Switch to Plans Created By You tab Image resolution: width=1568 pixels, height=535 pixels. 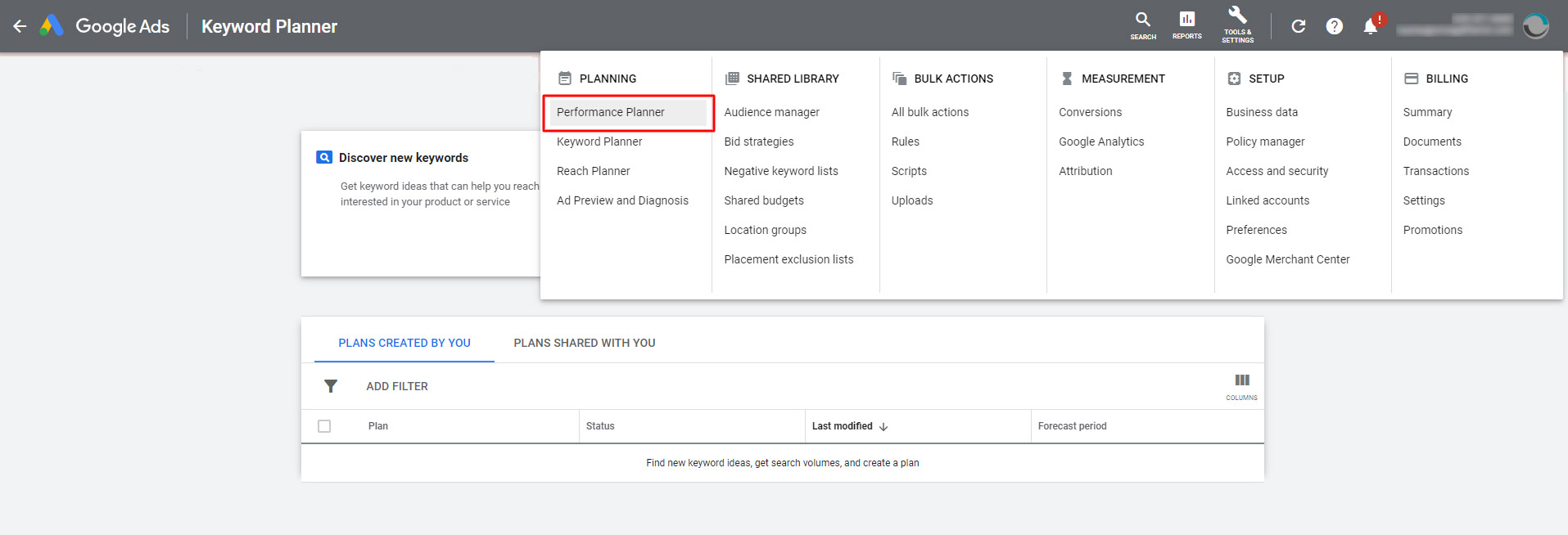pos(404,343)
